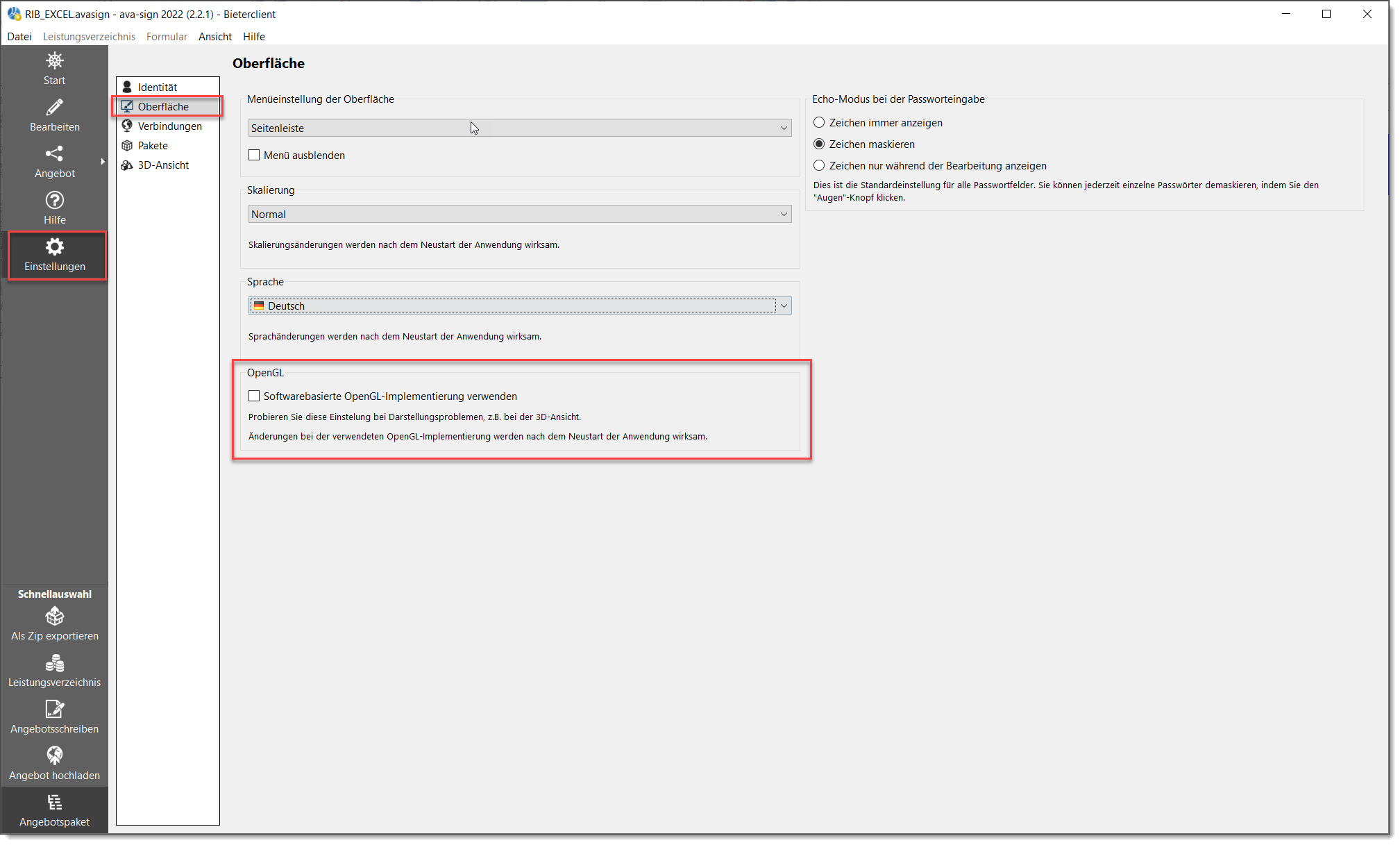
Task: Open the Ansicht menu
Action: [x=215, y=36]
